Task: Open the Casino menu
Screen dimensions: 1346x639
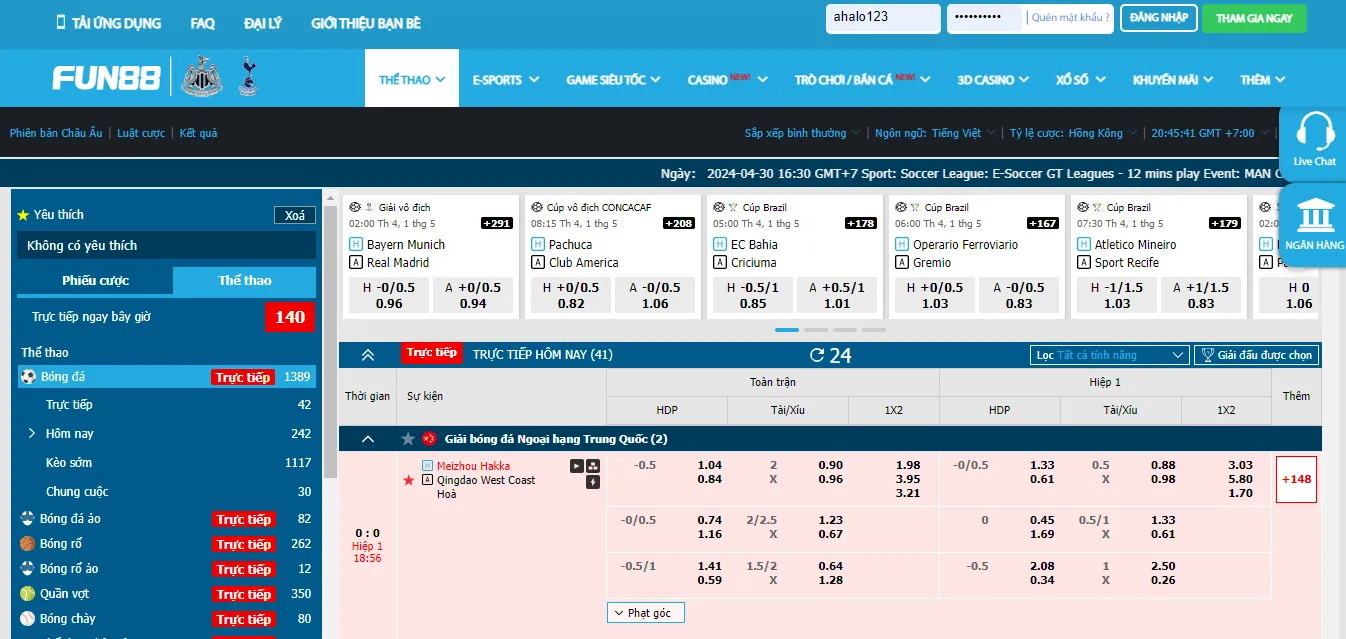Action: coord(727,79)
